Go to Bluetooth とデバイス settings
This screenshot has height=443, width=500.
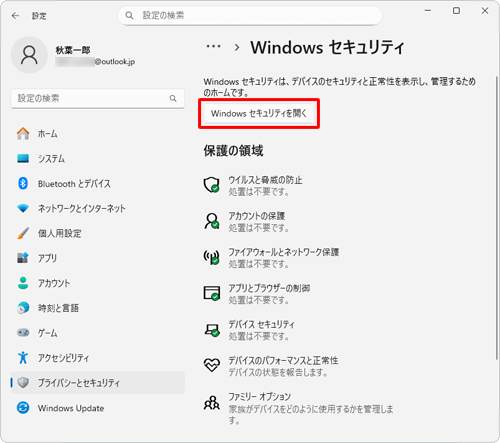(x=98, y=183)
